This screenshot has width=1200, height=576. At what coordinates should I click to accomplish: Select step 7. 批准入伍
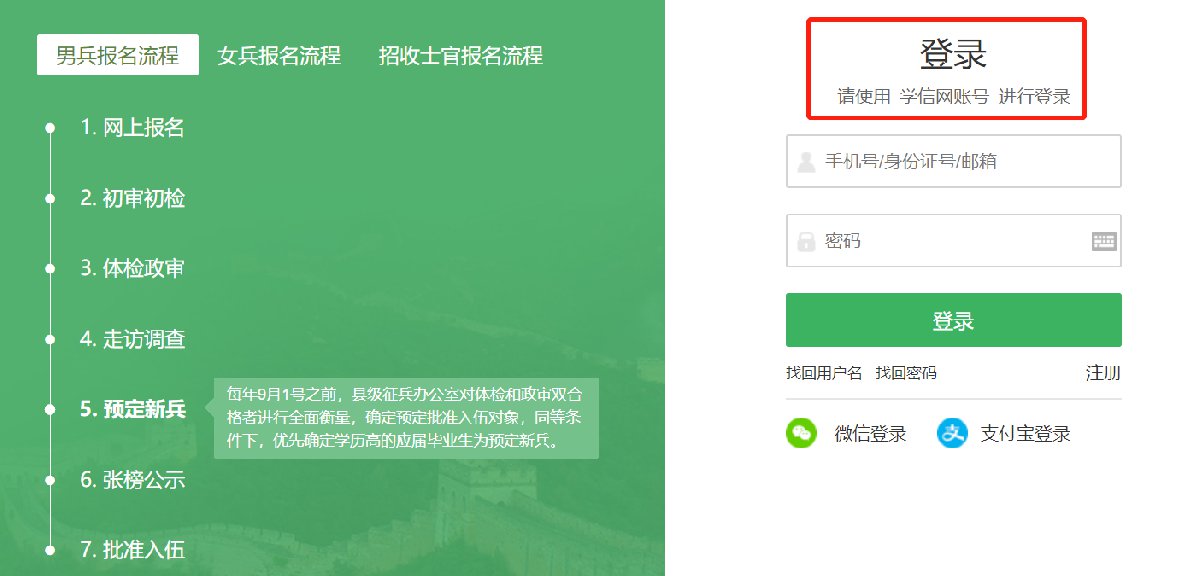coord(132,550)
